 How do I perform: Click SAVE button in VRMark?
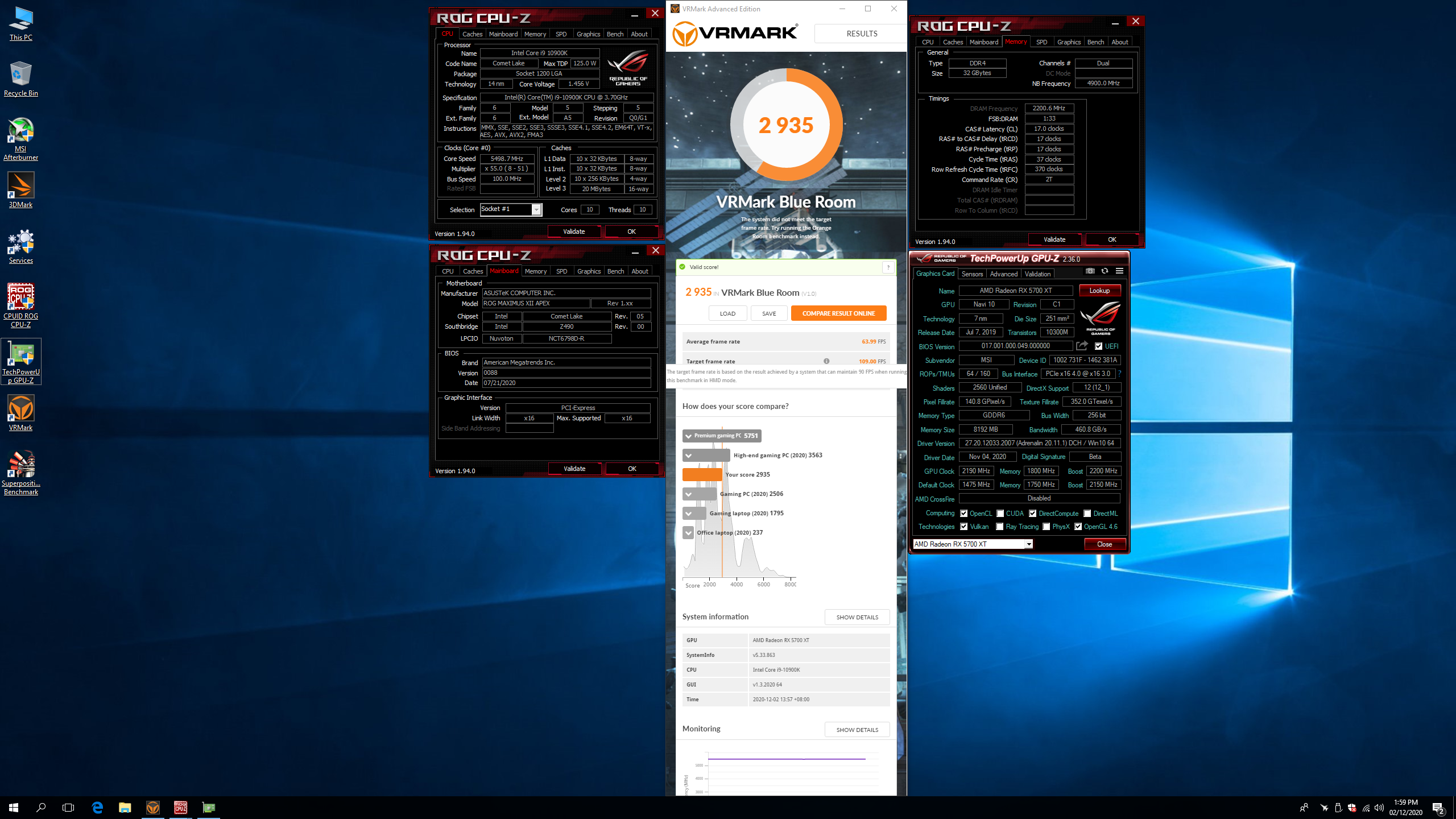pyautogui.click(x=769, y=313)
